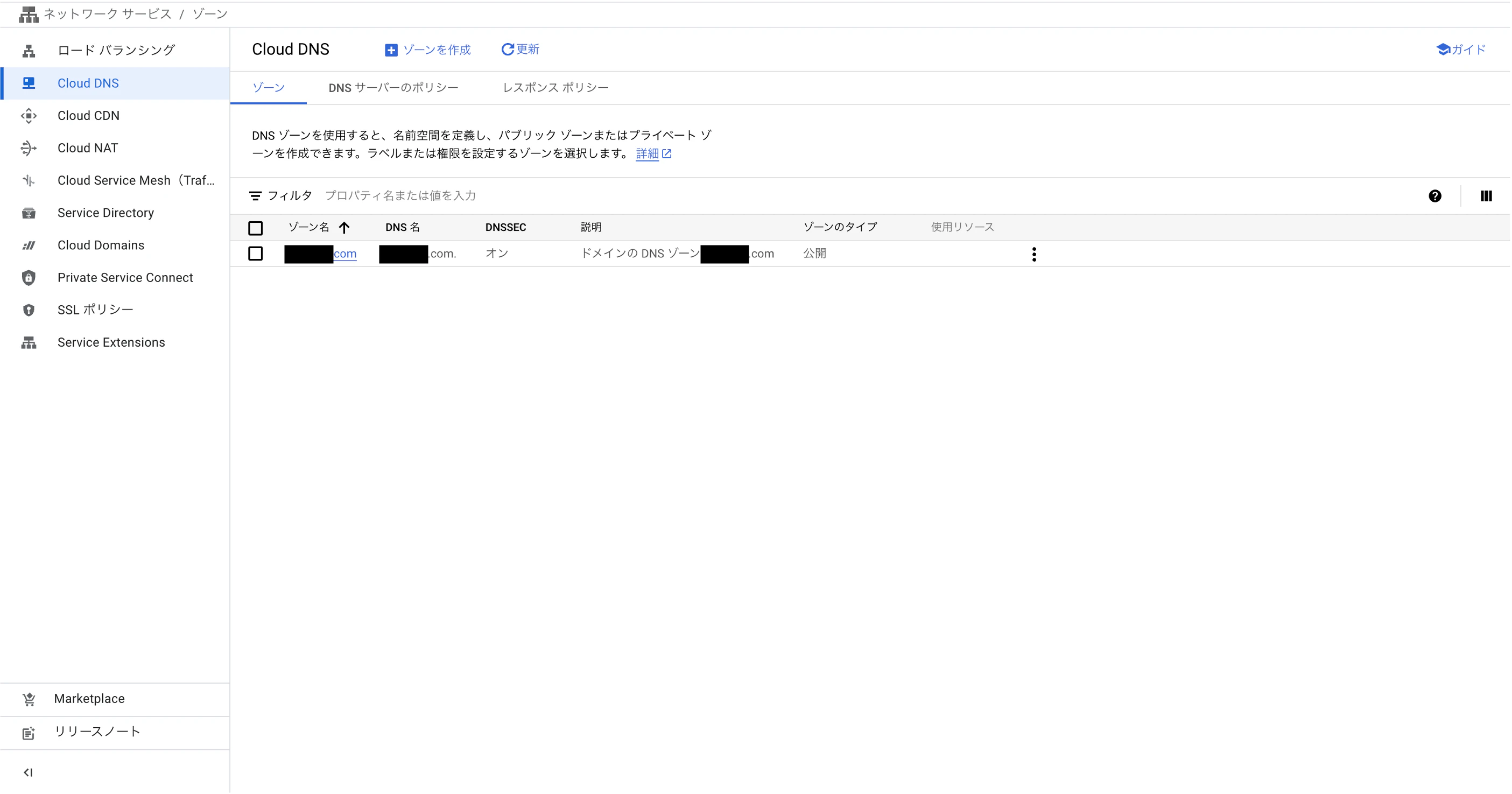Open the column display options icon
This screenshot has width=1512, height=794.
tap(1486, 196)
